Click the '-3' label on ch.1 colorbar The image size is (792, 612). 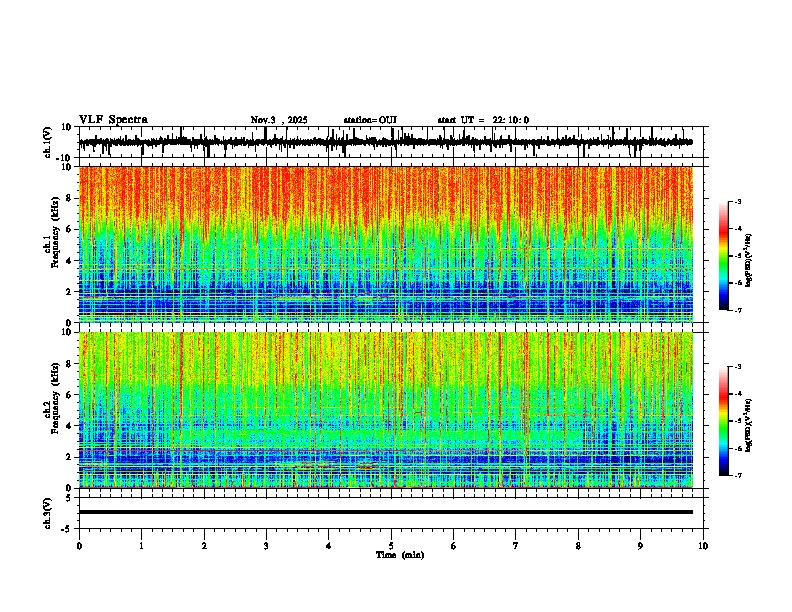738,201
